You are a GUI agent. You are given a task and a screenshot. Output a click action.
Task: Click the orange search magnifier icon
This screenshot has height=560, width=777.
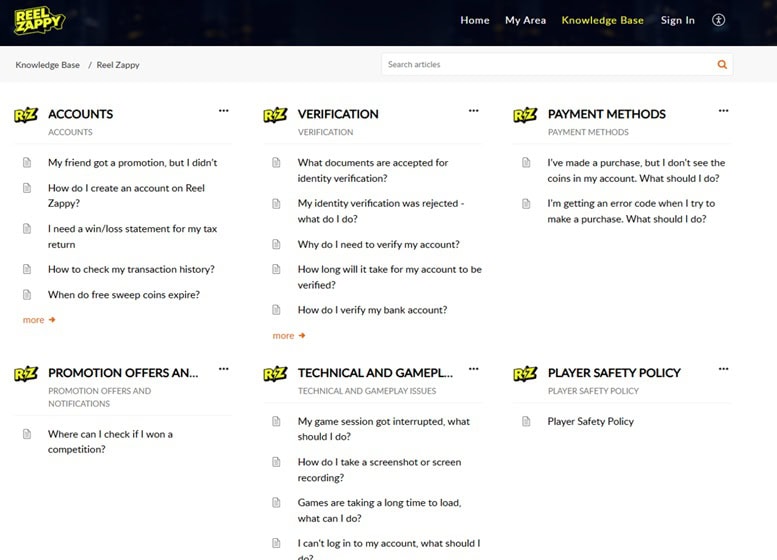(x=722, y=64)
